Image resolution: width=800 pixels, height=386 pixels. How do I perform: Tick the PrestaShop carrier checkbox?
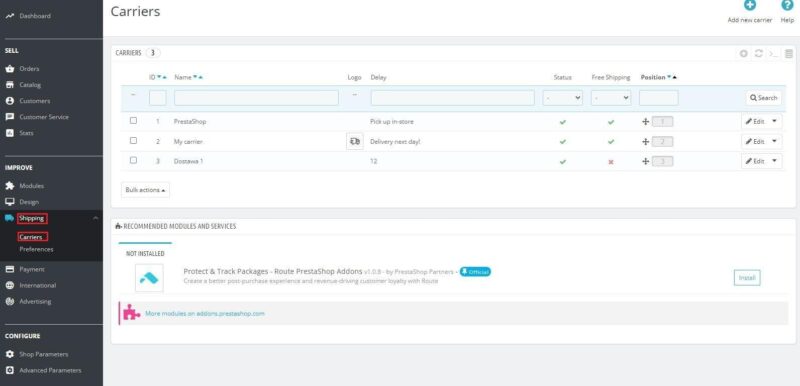(133, 121)
